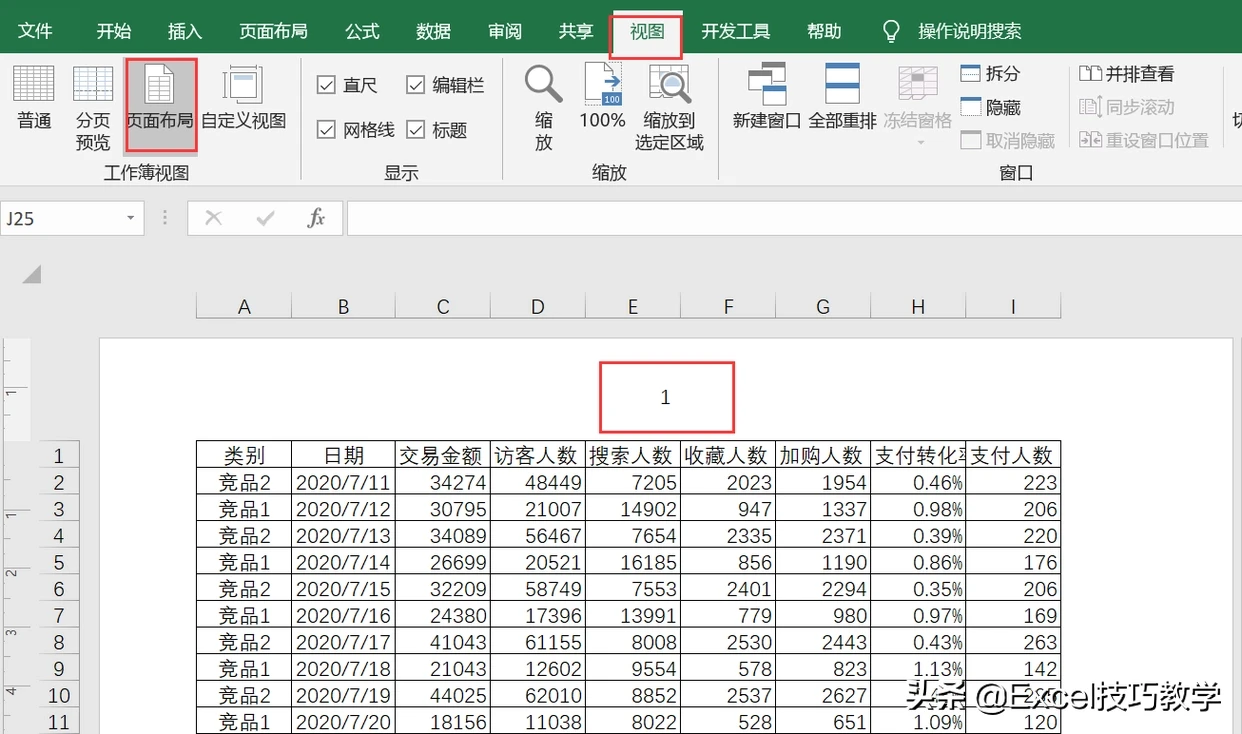
Task: Click the Tell Me search box (操作说明搜索)
Action: click(x=970, y=31)
